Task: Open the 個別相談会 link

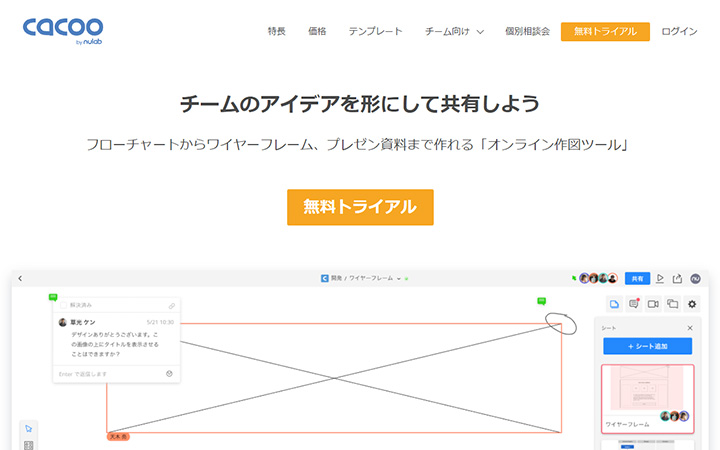Action: [x=527, y=31]
